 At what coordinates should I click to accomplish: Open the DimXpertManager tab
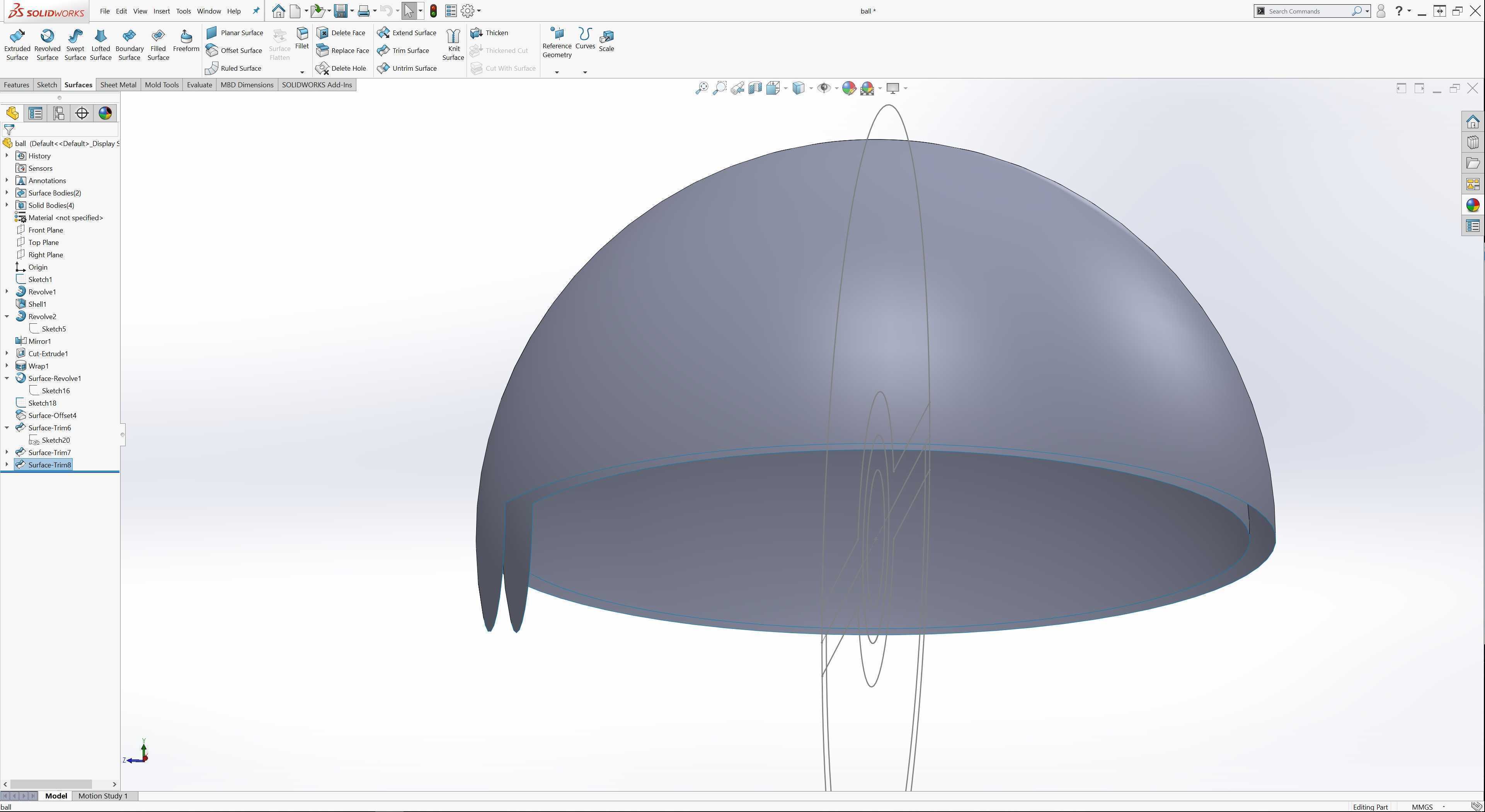click(x=82, y=114)
